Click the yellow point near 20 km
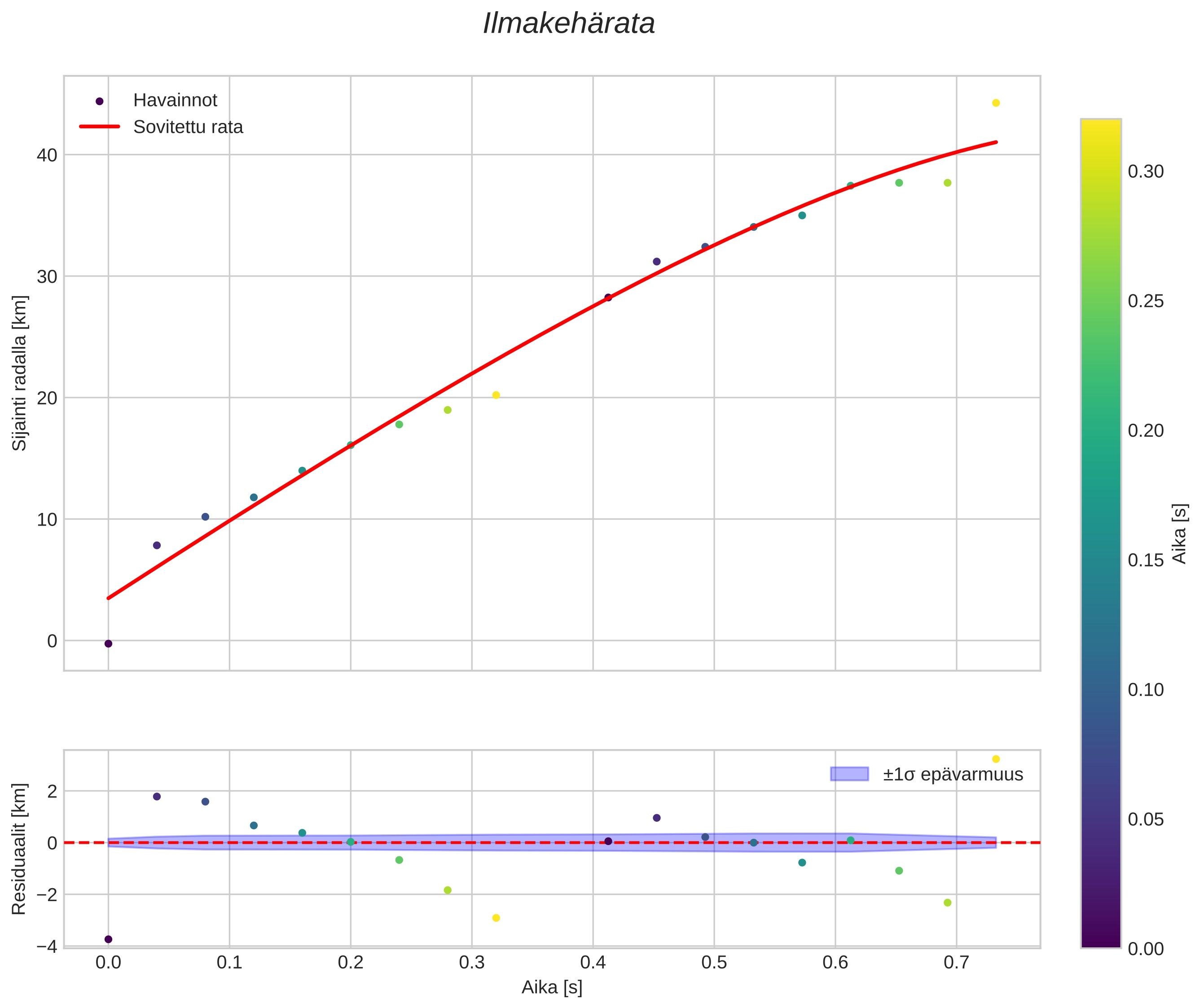Screen dimensions: 1200x1008 tap(496, 395)
